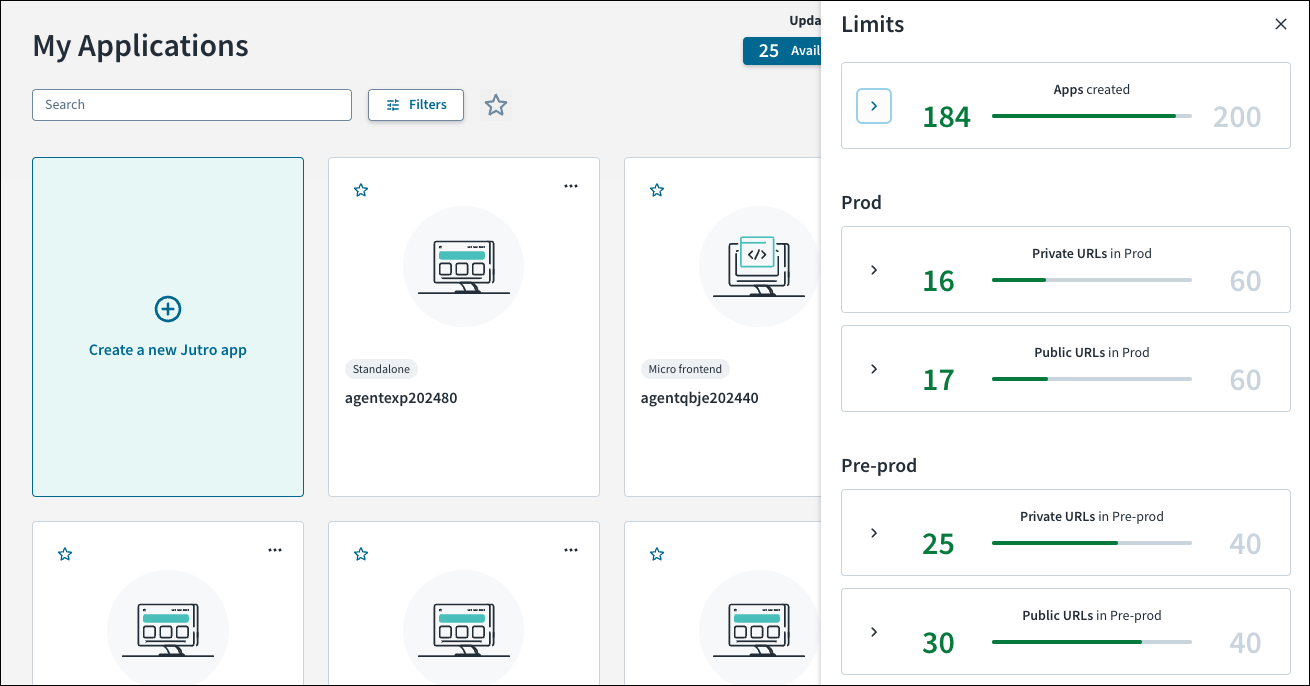Favorite the app card below agentexp202480
1310x686 pixels.
[361, 554]
